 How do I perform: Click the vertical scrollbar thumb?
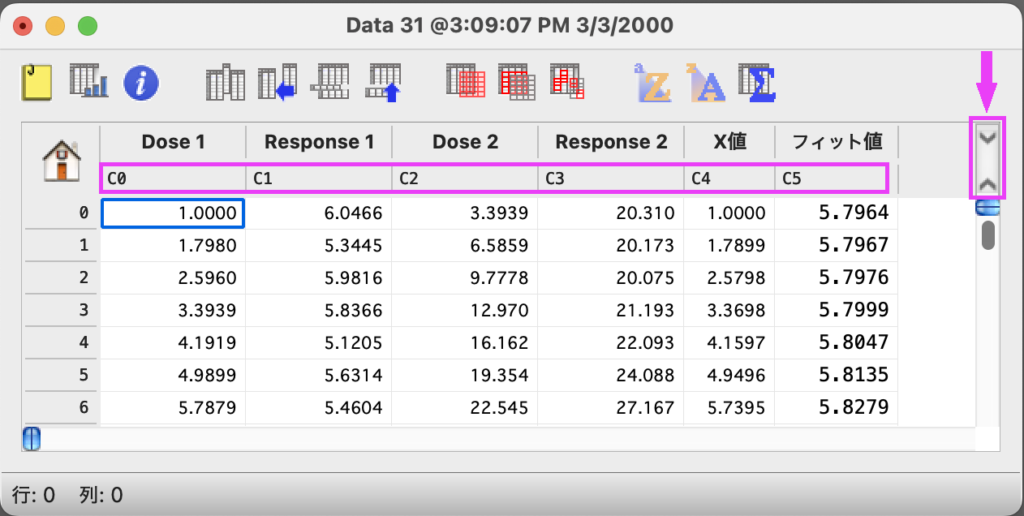[988, 235]
